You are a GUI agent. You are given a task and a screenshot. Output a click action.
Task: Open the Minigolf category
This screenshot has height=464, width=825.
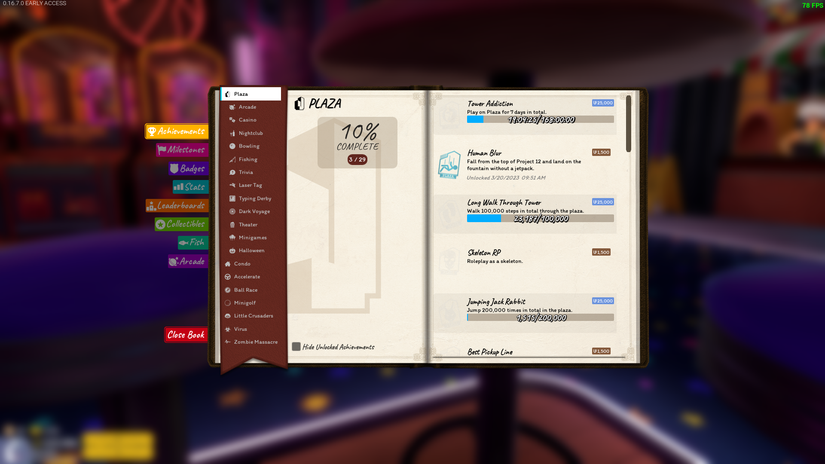coord(244,303)
